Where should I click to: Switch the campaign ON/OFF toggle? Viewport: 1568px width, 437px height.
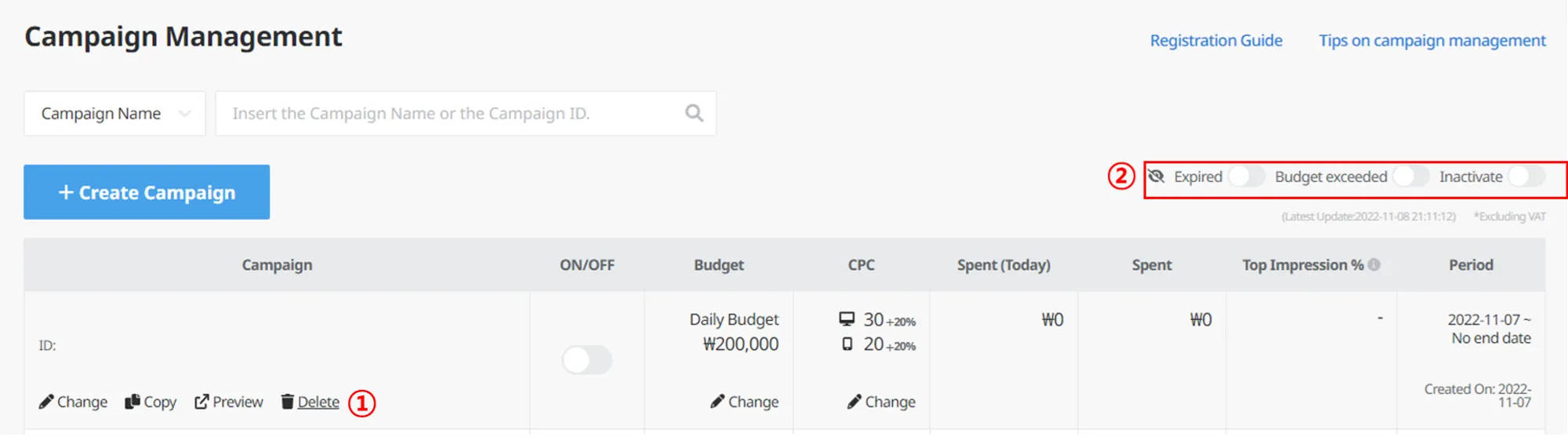pyautogui.click(x=586, y=360)
